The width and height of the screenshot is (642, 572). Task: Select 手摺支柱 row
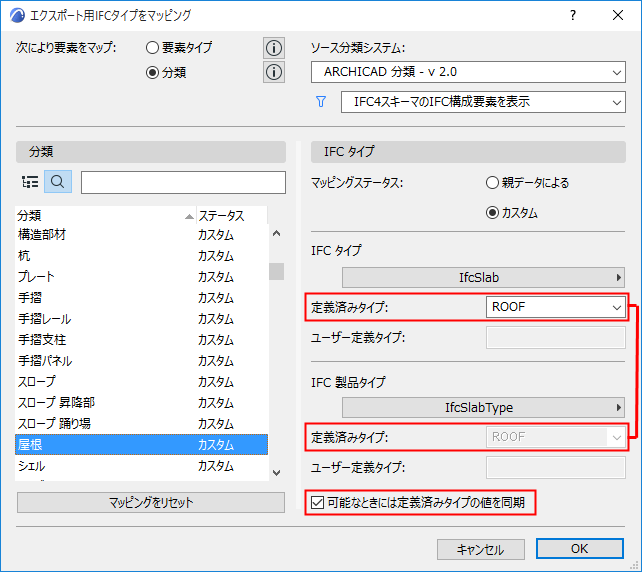pos(141,339)
